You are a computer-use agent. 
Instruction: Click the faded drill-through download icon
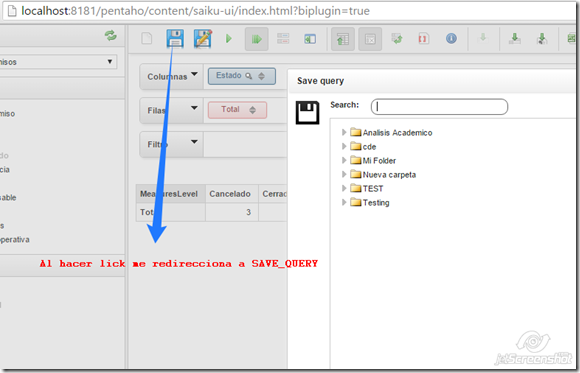[483, 38]
